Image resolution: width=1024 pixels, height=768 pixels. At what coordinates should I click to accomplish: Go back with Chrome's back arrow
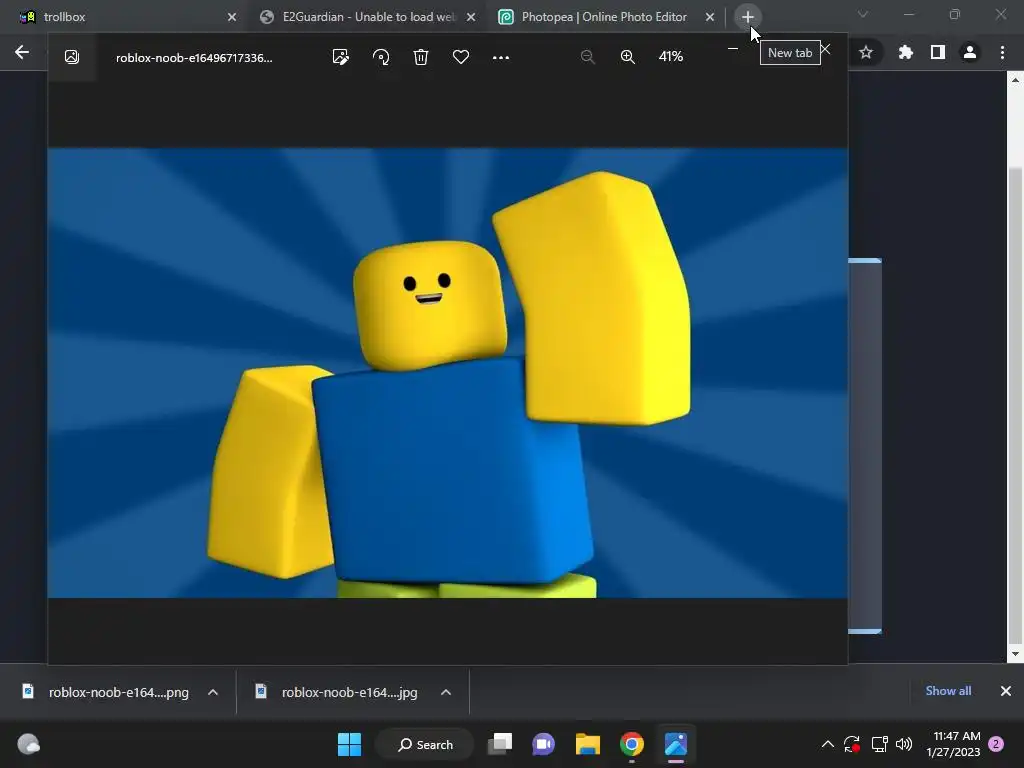point(22,52)
